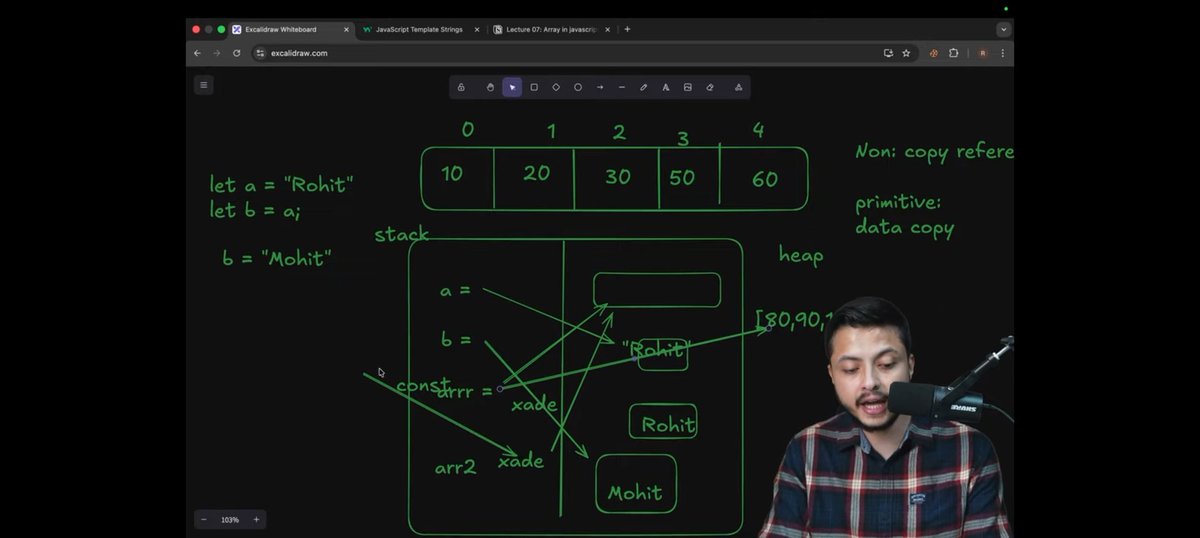Open the Extensions puzzle menu

pos(953,53)
